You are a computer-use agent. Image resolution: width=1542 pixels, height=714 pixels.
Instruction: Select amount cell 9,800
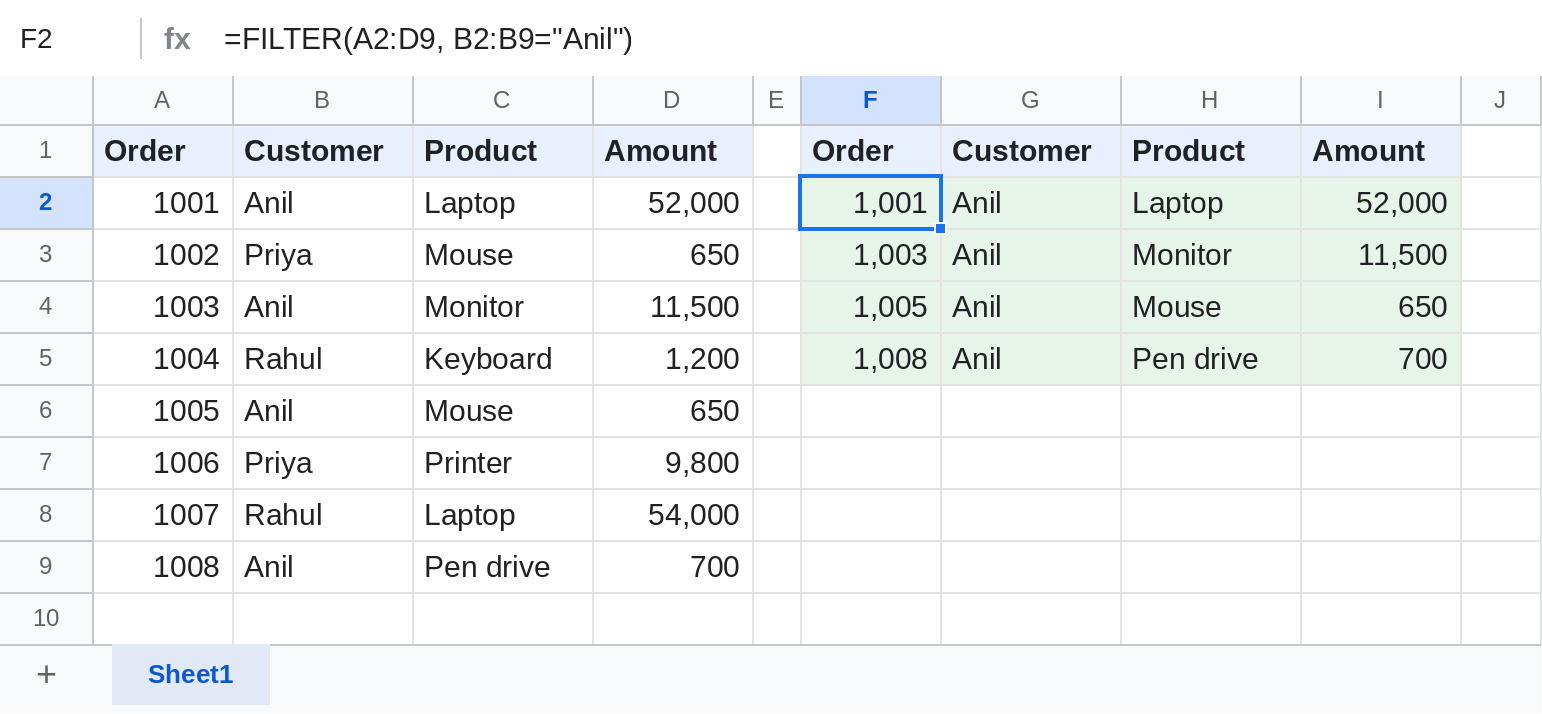click(x=673, y=463)
